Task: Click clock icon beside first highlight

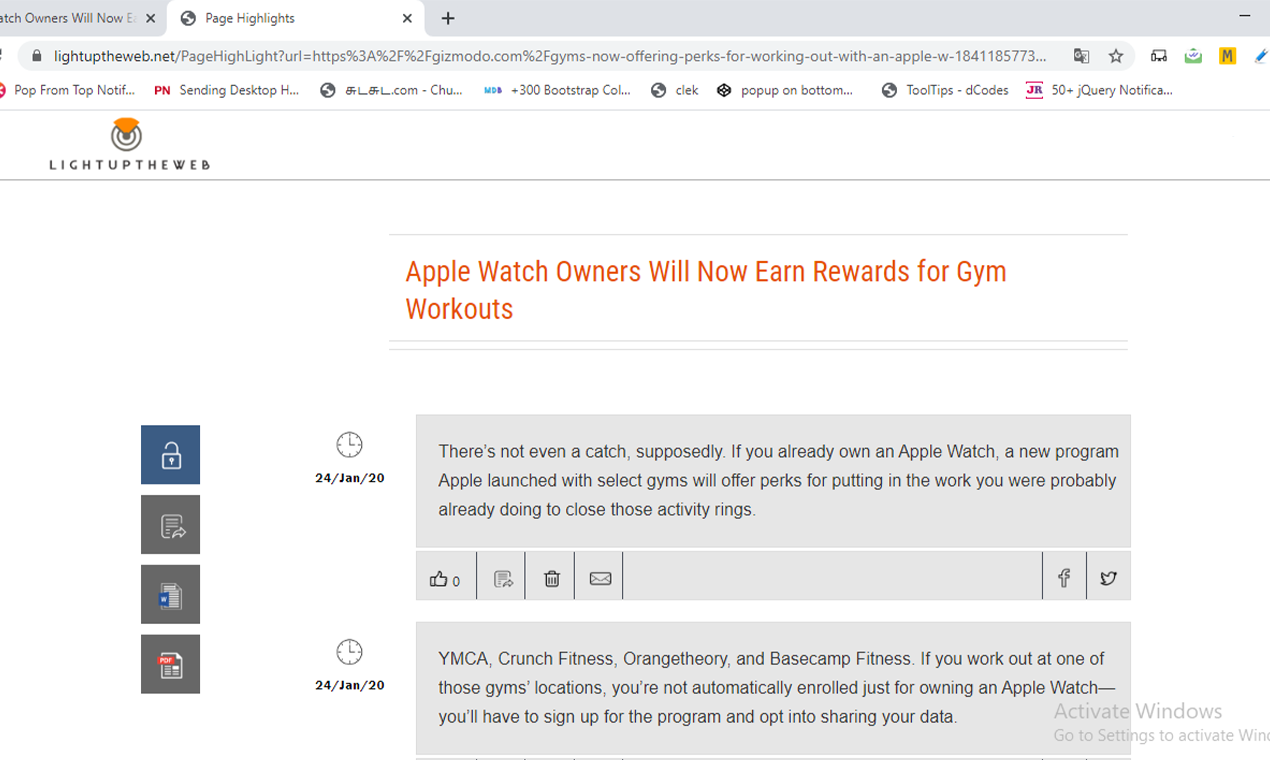Action: pyautogui.click(x=349, y=445)
